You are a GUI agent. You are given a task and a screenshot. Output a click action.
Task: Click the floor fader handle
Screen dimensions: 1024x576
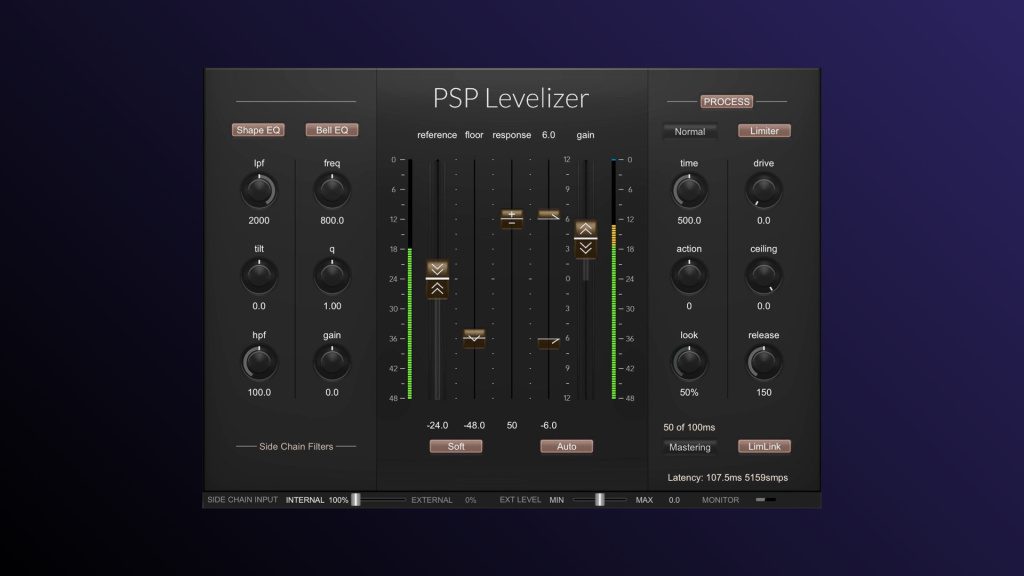[474, 338]
